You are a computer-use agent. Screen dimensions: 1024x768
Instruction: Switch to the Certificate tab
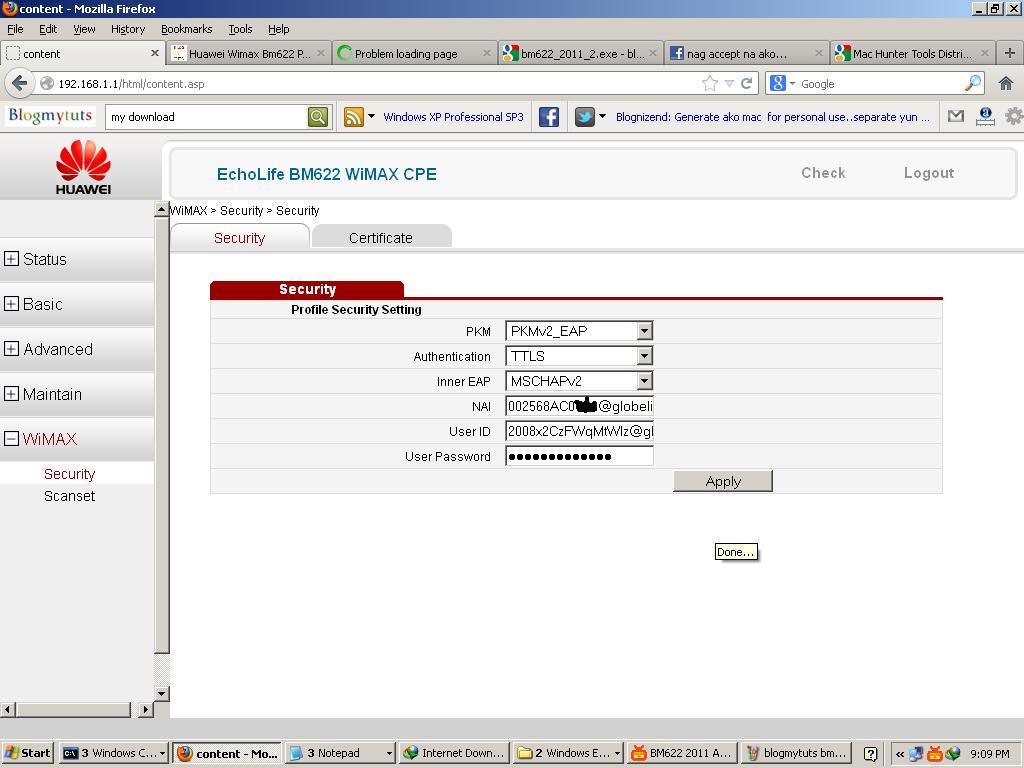point(381,238)
